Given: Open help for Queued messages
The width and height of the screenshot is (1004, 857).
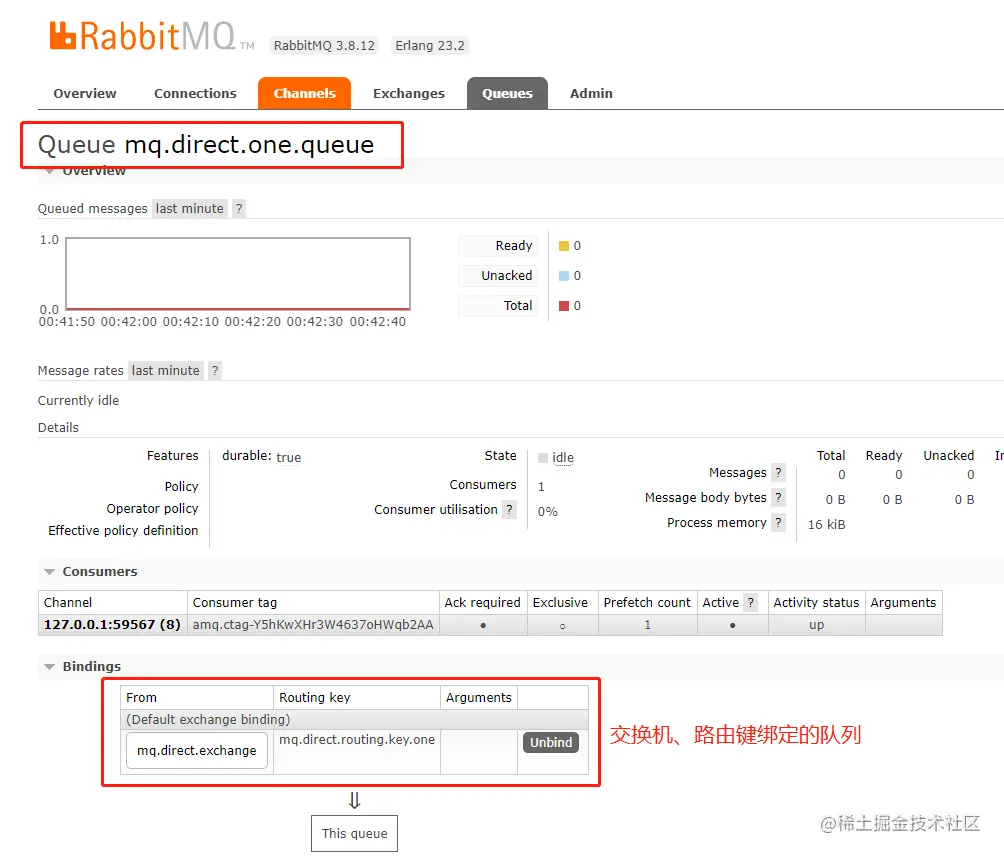Looking at the screenshot, I should point(239,209).
